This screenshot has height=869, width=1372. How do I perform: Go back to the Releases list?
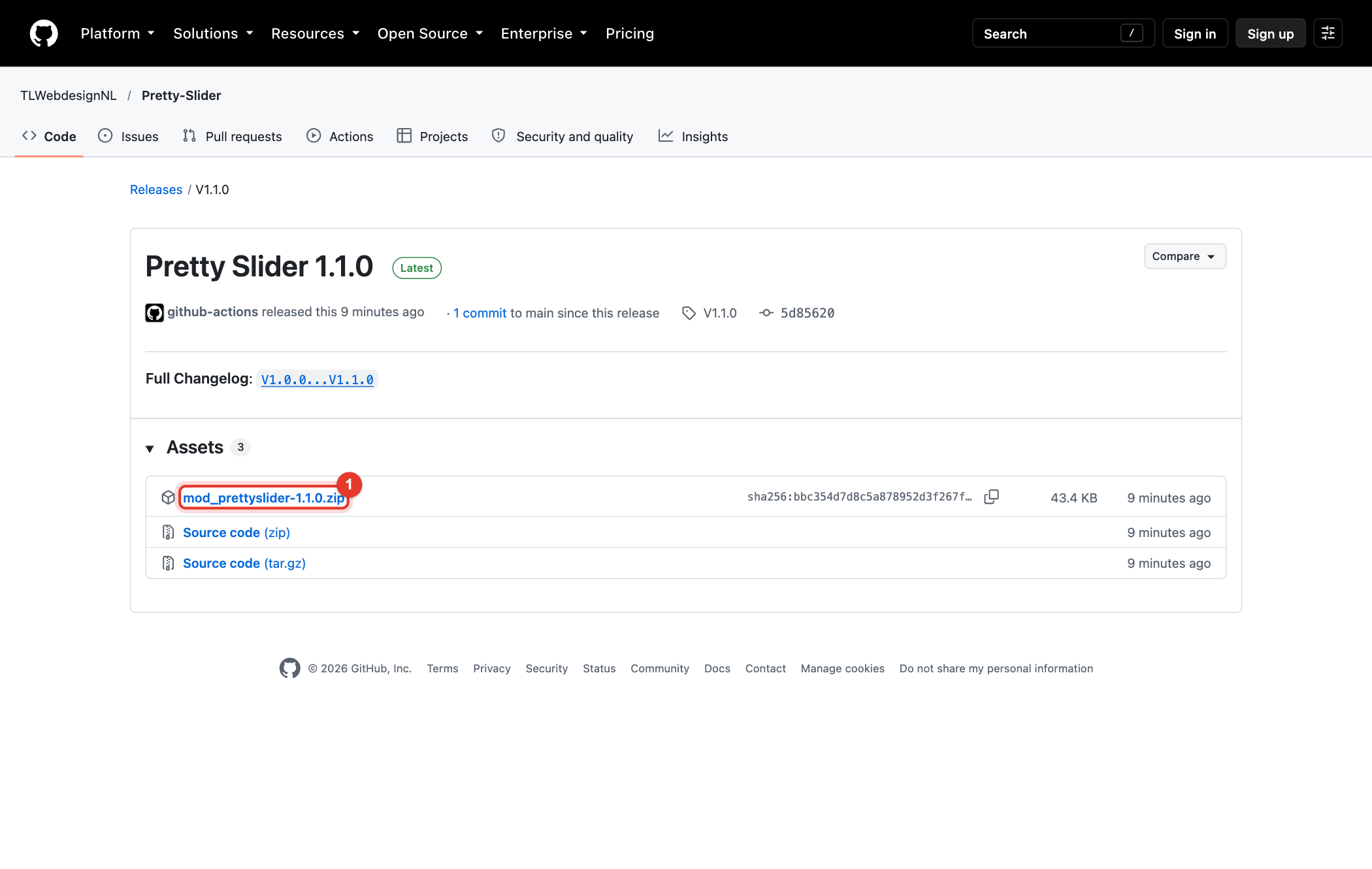tap(156, 189)
